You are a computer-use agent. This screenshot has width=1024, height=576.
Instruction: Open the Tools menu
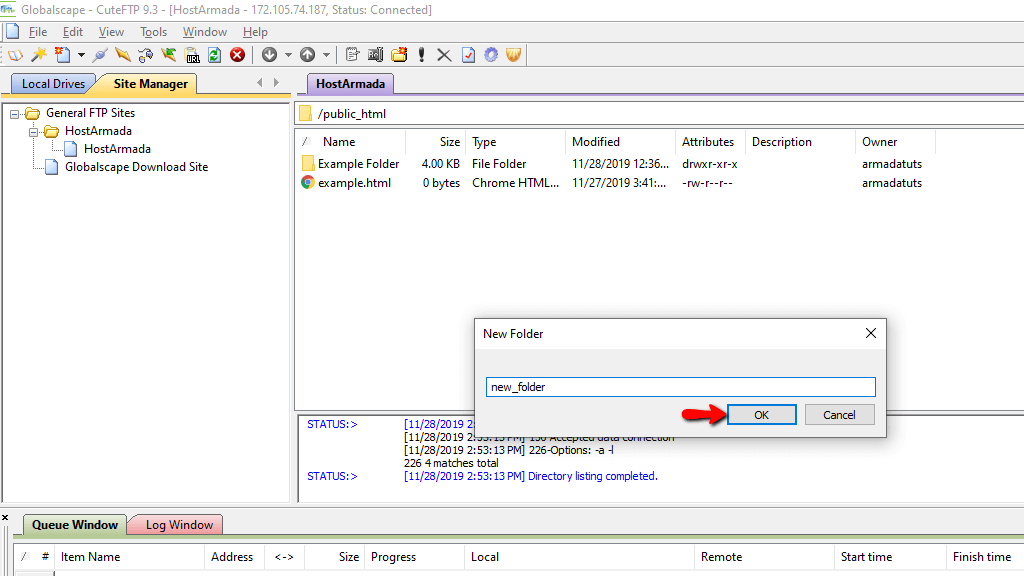(x=153, y=32)
